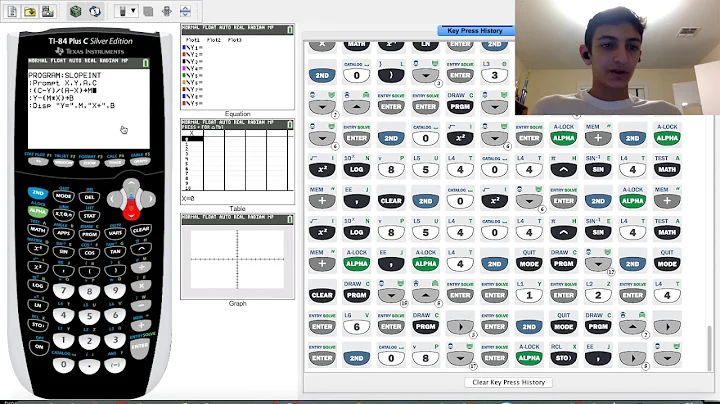Toggle the blue key press history view icon

(95, 11)
